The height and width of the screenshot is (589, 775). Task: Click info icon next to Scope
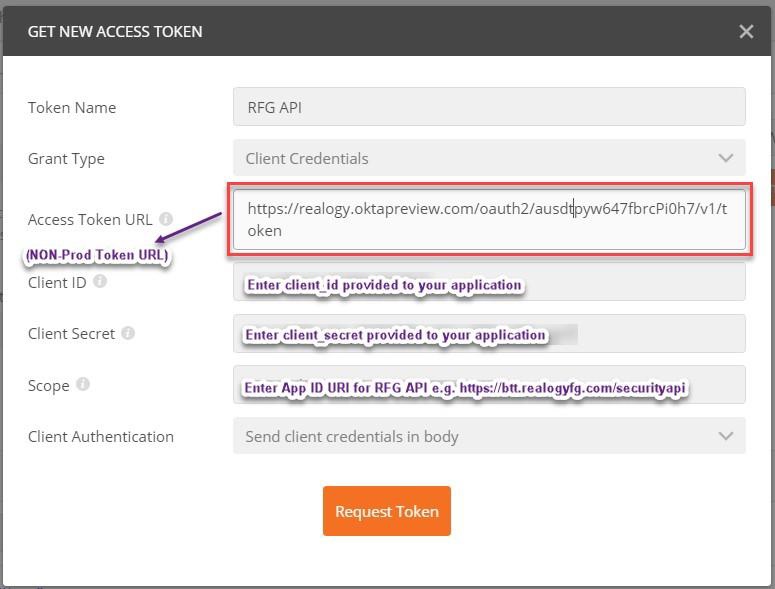(83, 385)
